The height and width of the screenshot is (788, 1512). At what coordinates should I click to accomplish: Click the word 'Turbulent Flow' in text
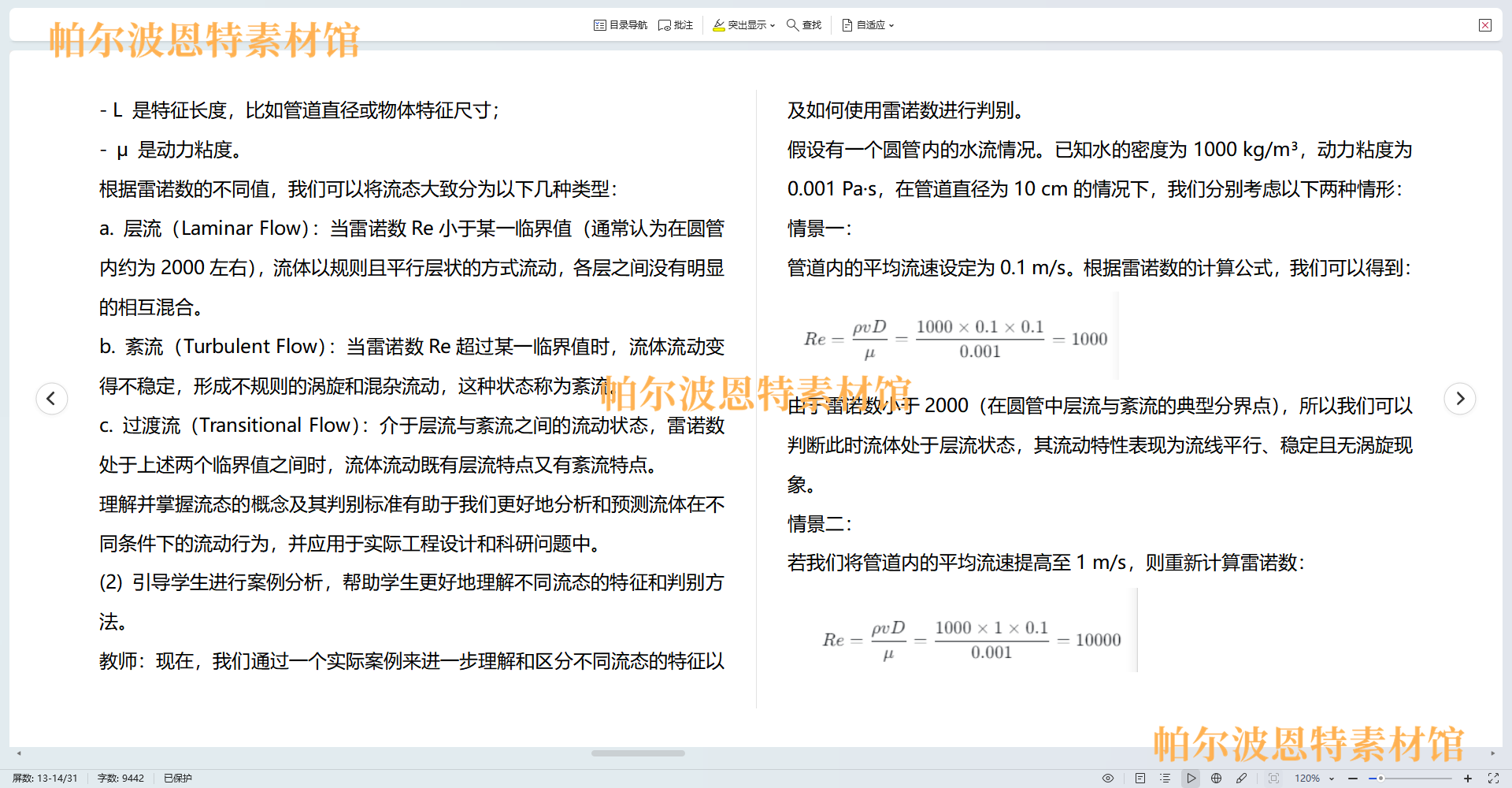pyautogui.click(x=250, y=347)
